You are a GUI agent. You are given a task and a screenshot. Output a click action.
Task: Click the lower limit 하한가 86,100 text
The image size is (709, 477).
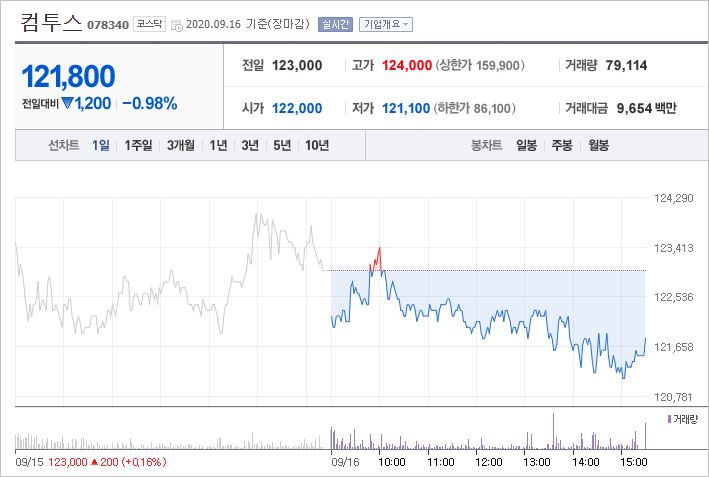click(474, 109)
